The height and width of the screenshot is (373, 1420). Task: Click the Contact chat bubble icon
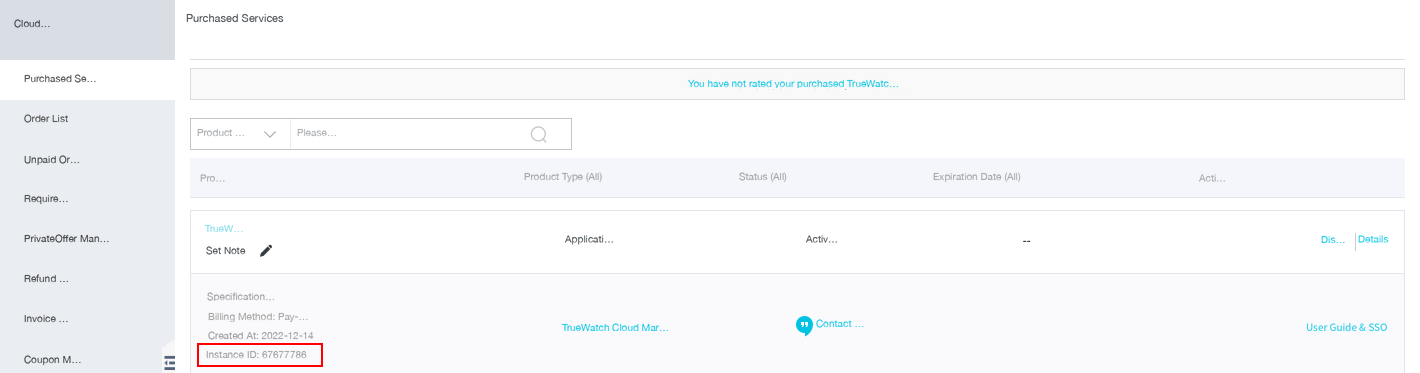804,326
